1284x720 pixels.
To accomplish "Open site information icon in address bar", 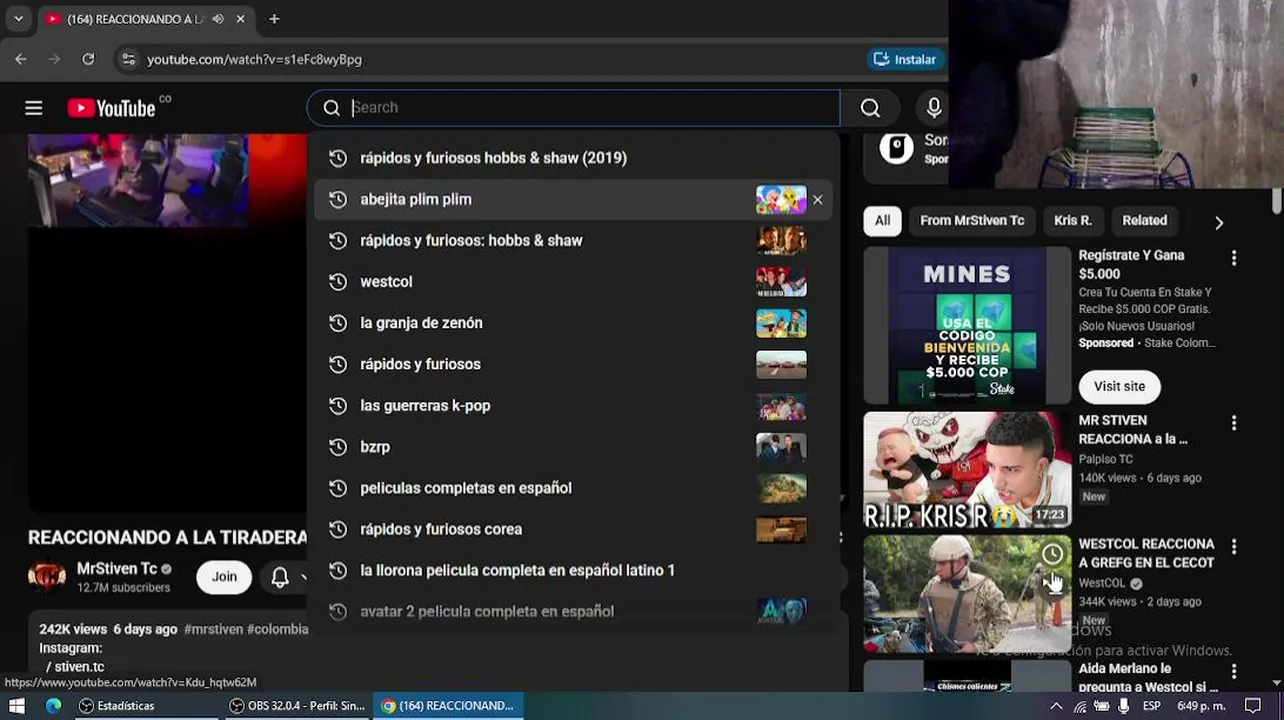I will click(x=128, y=59).
